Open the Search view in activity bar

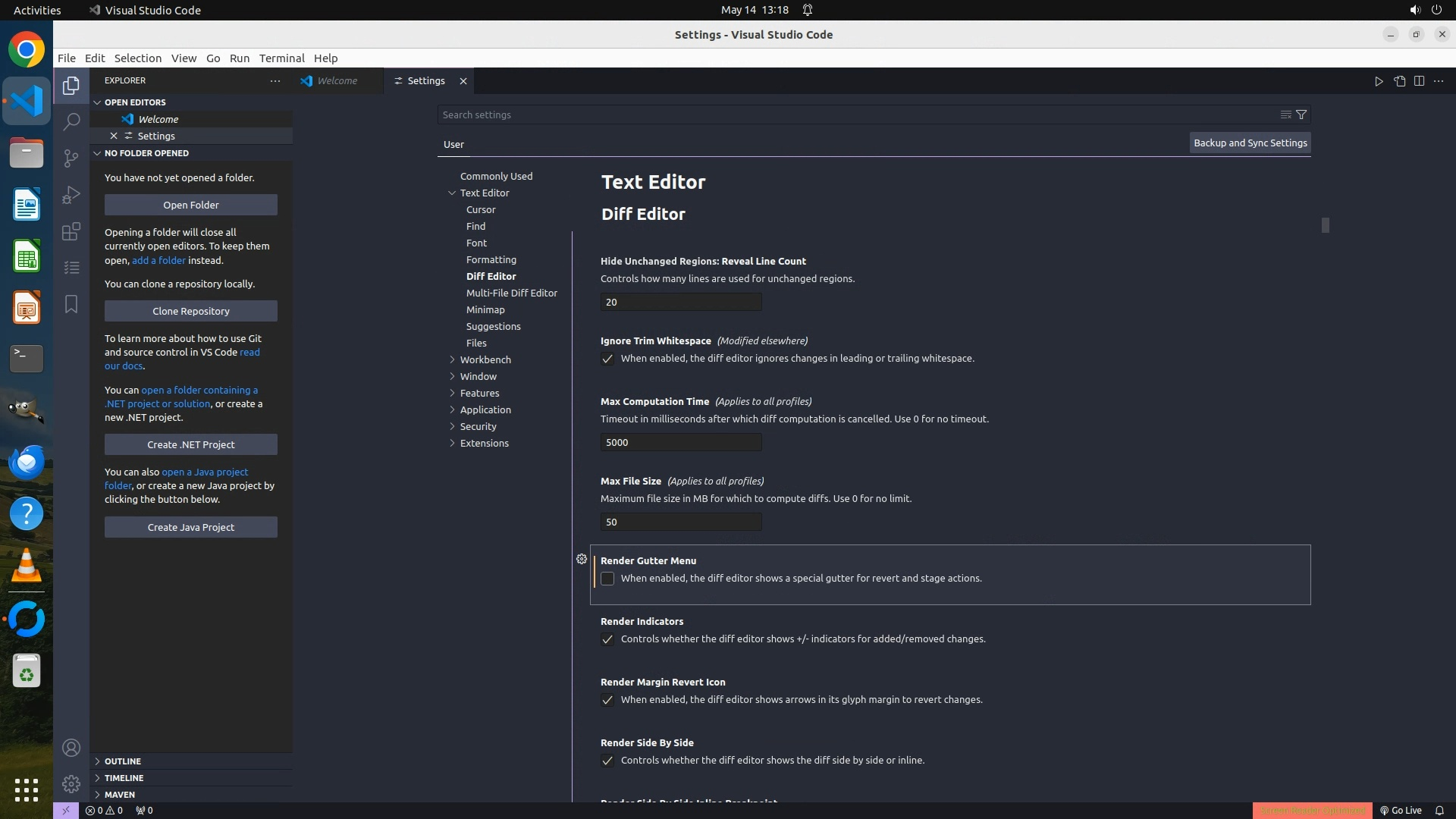click(x=71, y=121)
